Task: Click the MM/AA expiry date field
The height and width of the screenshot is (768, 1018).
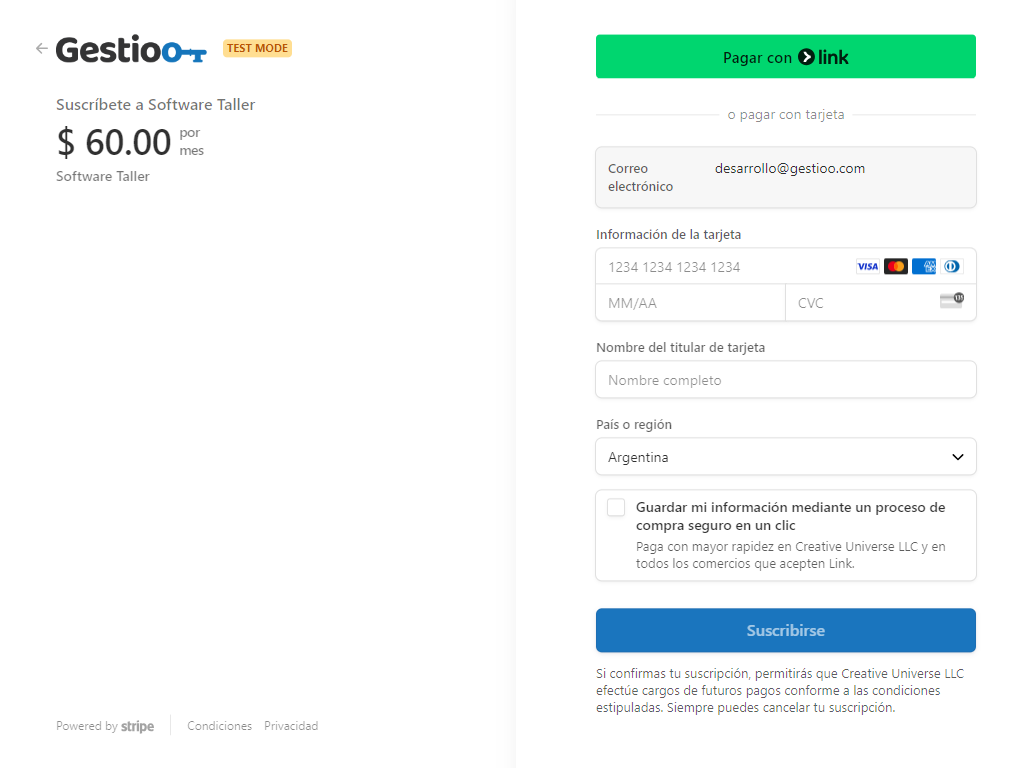Action: (691, 303)
